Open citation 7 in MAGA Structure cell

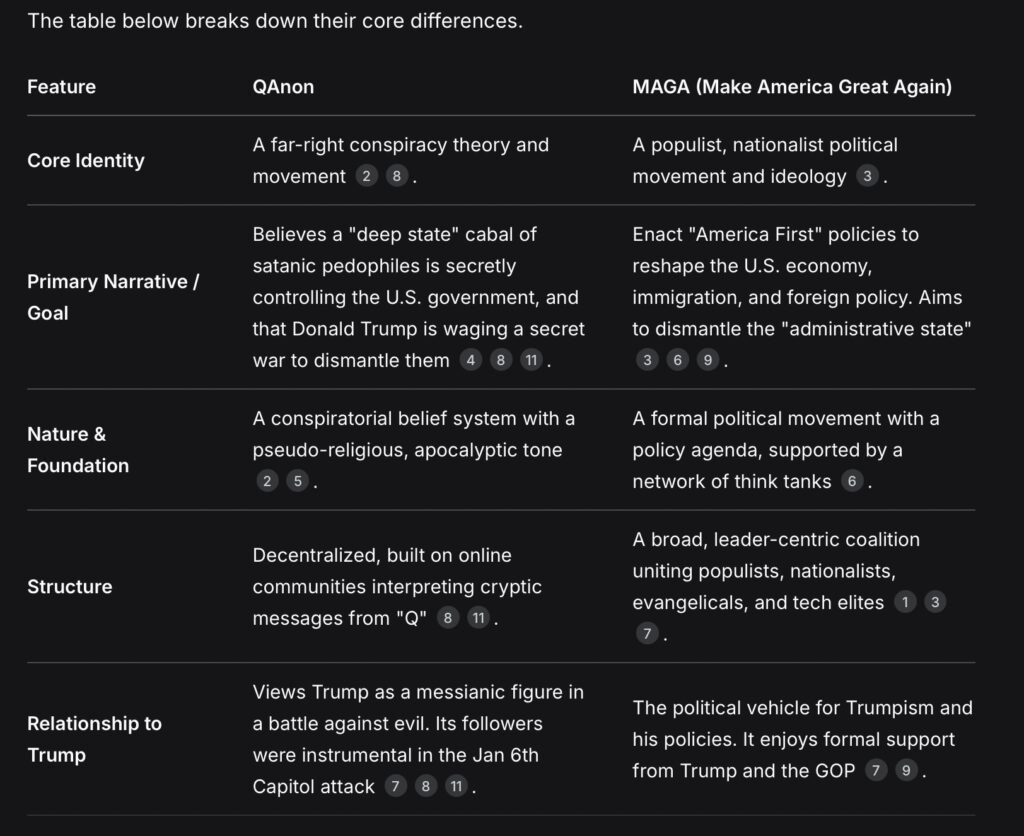click(647, 634)
